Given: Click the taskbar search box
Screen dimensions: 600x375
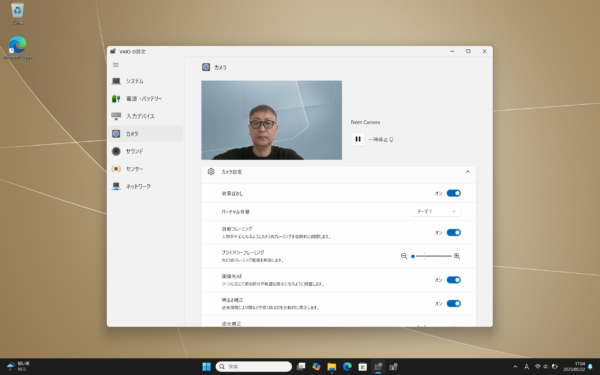Looking at the screenshot, I should (253, 367).
